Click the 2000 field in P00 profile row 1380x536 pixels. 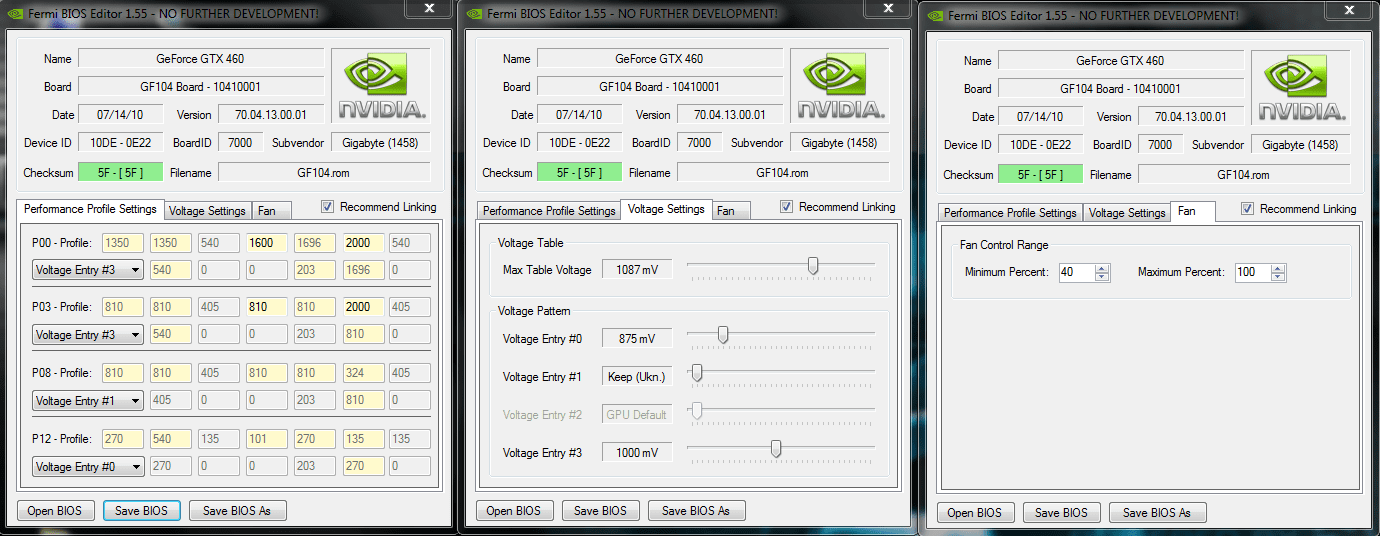362,242
